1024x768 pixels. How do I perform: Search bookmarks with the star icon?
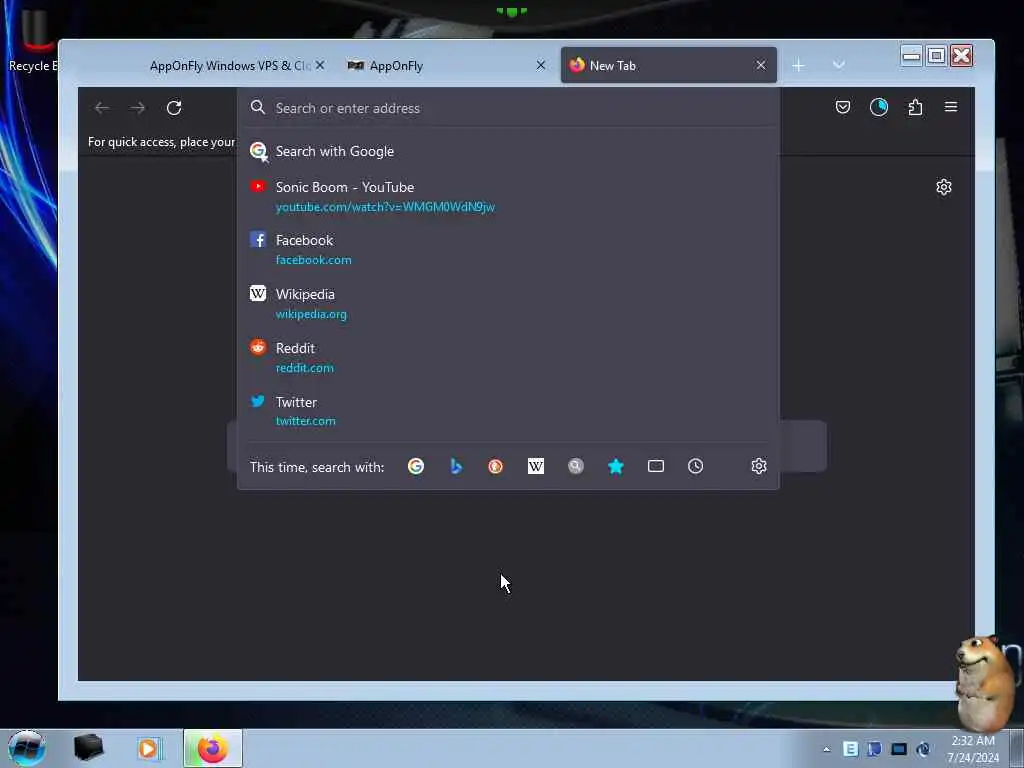point(616,466)
